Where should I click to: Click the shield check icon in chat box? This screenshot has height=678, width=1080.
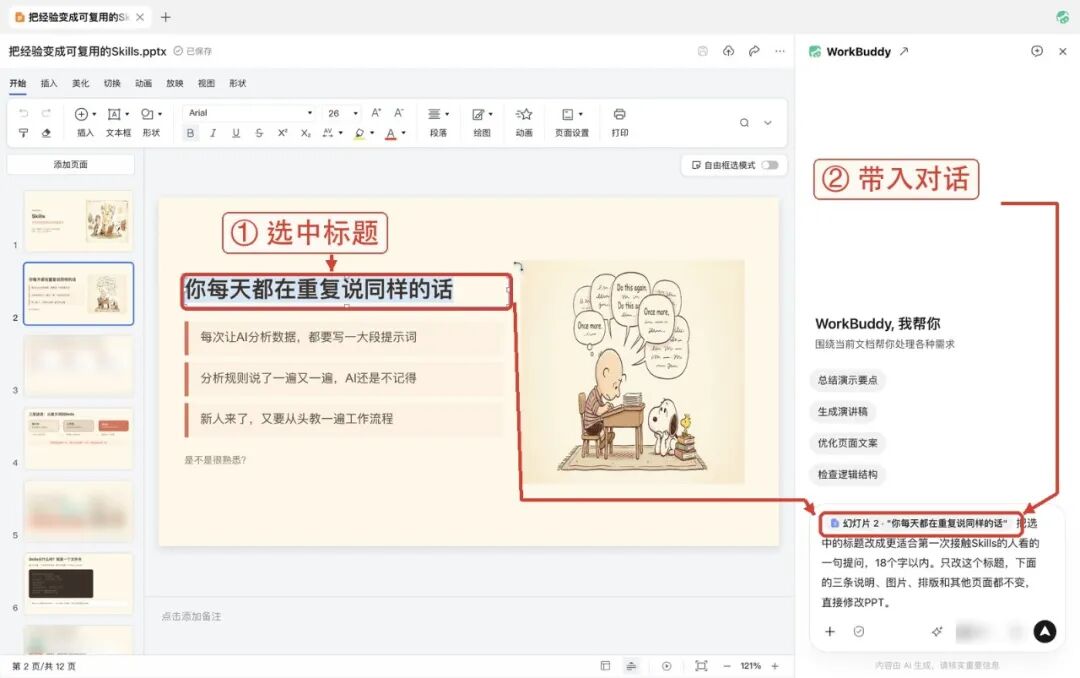(859, 631)
